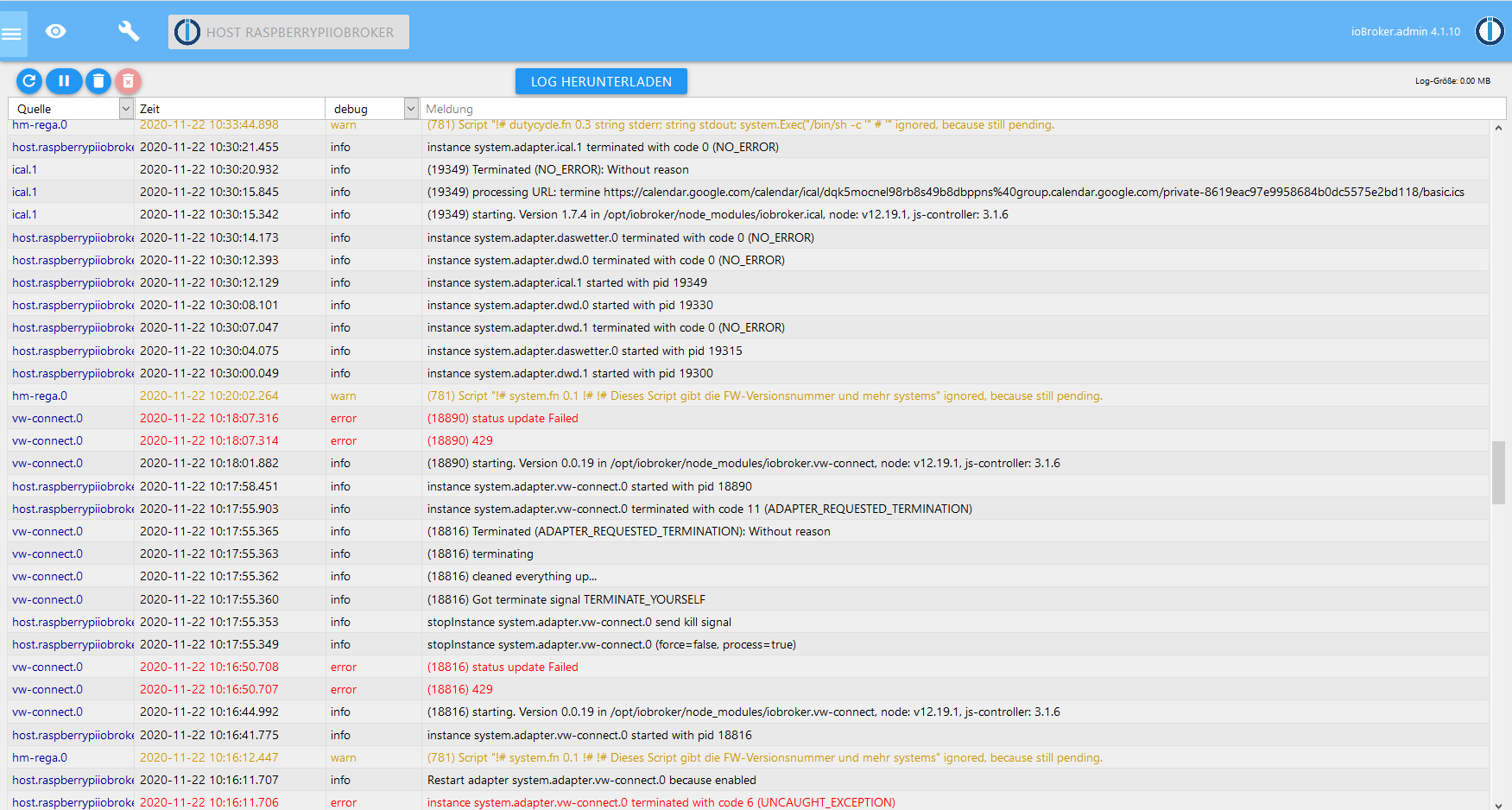
Task: Click the vertical scrollbar thumb
Action: [1498, 472]
